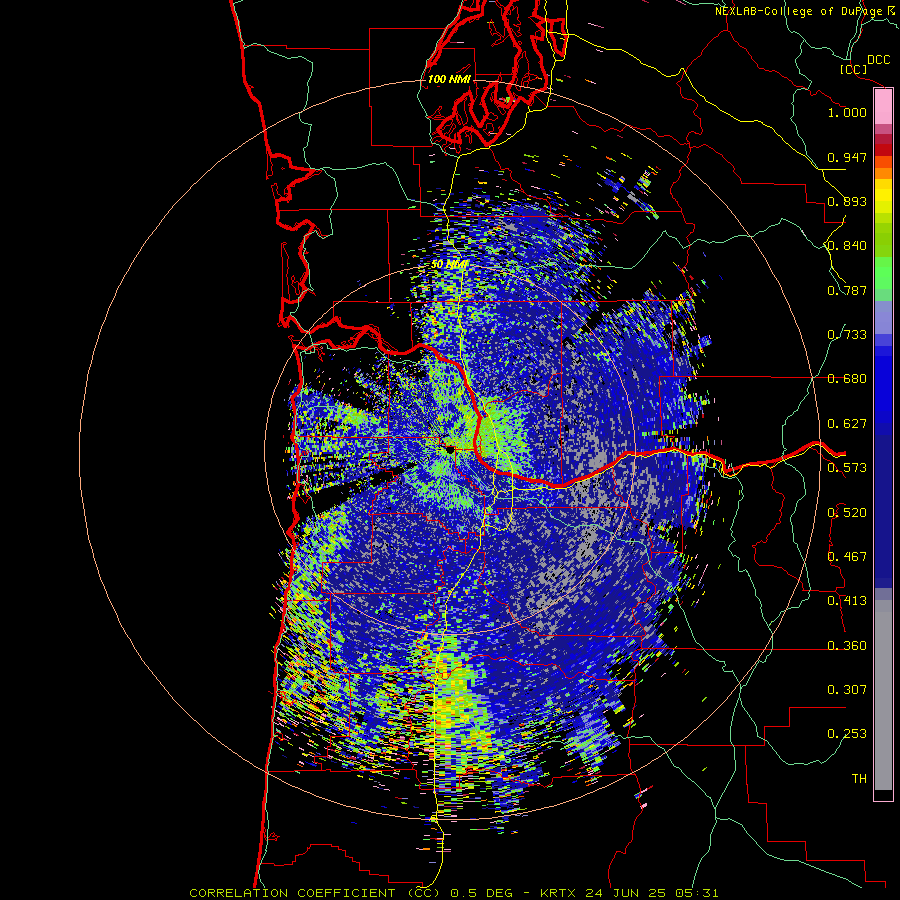Select the 0.627 legend value
The width and height of the screenshot is (900, 900).
coord(847,424)
